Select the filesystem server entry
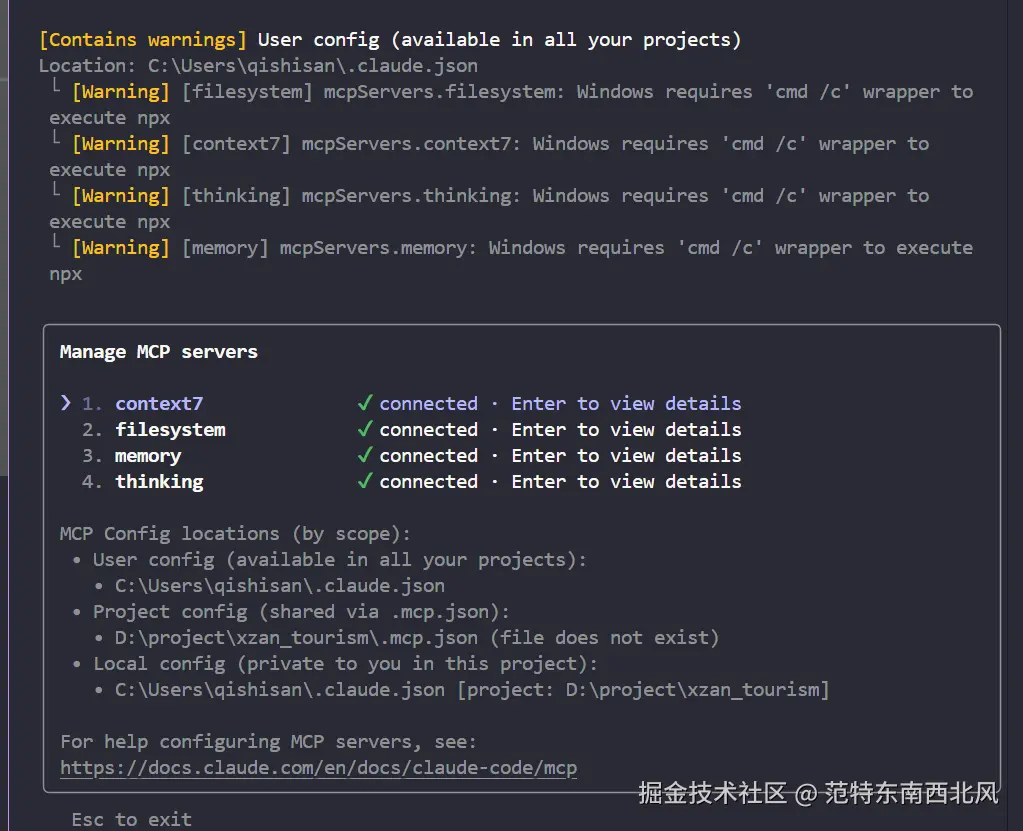The width and height of the screenshot is (1023, 831). coord(170,429)
